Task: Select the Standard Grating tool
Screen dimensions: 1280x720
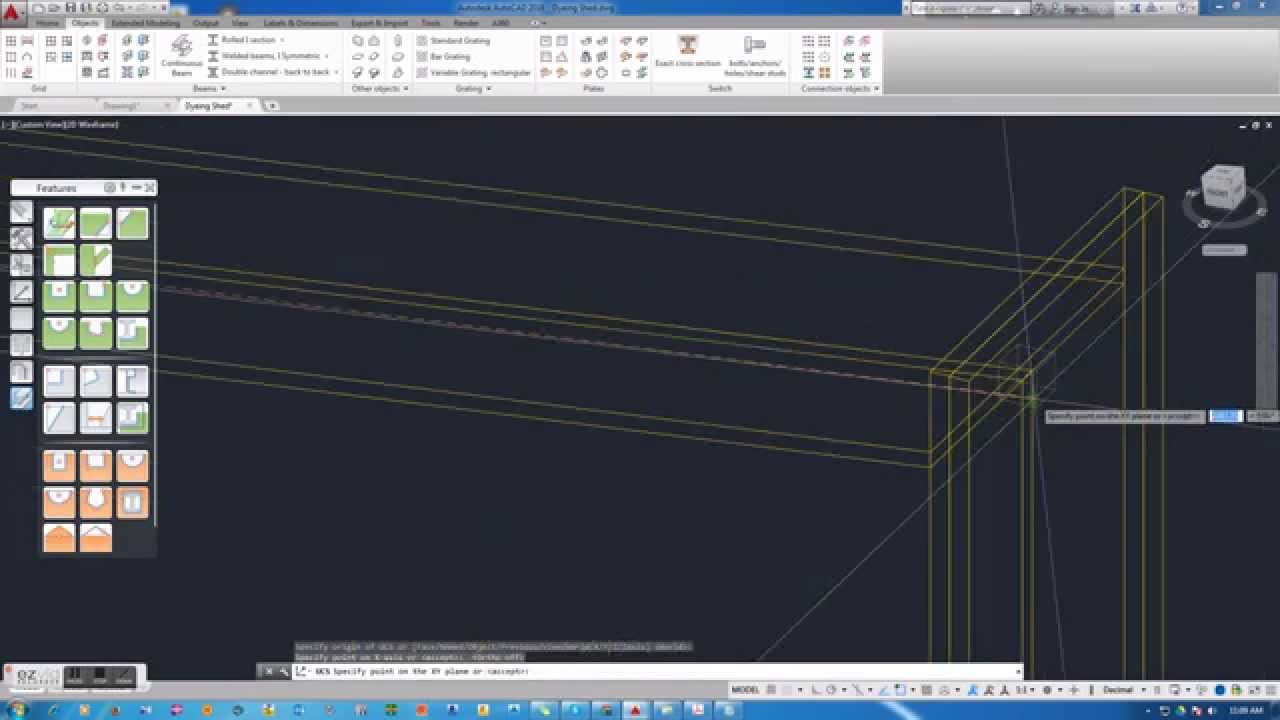Action: [453, 41]
